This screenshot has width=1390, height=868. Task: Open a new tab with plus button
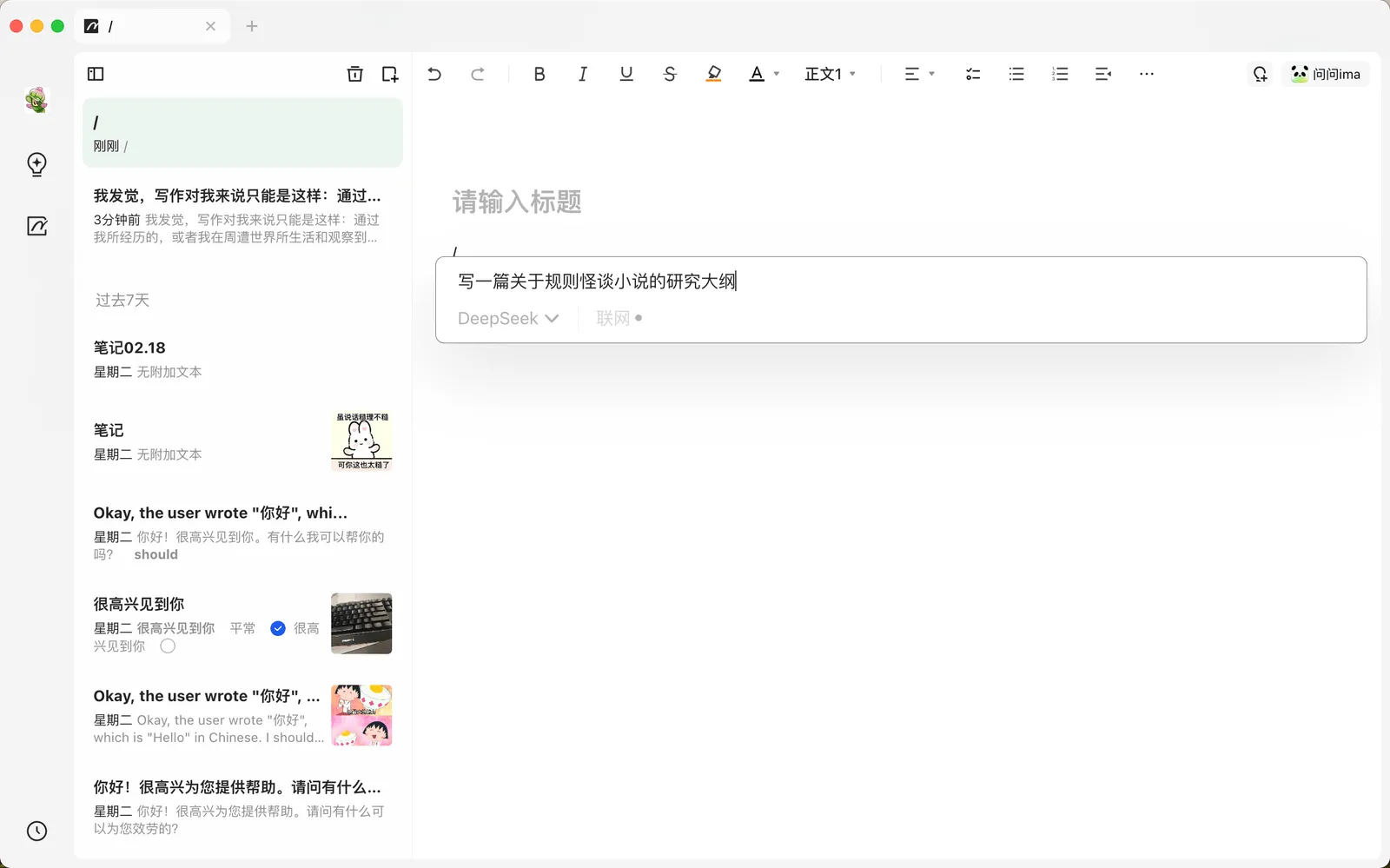(x=252, y=26)
